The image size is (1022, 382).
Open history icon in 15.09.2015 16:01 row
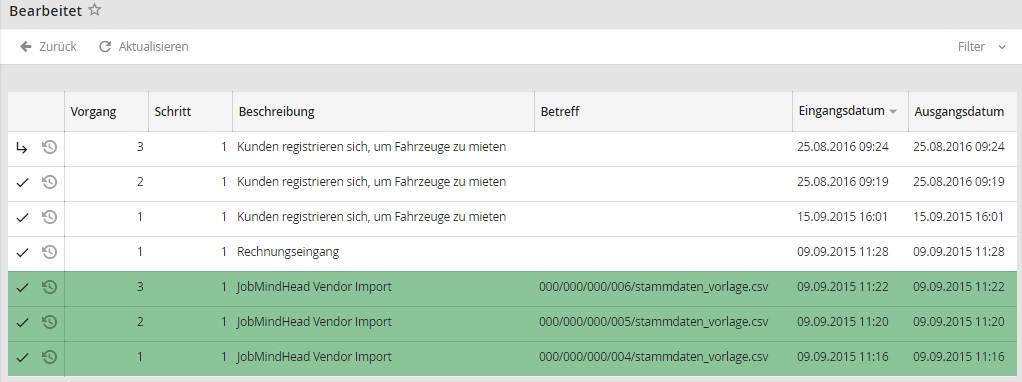[x=50, y=217]
